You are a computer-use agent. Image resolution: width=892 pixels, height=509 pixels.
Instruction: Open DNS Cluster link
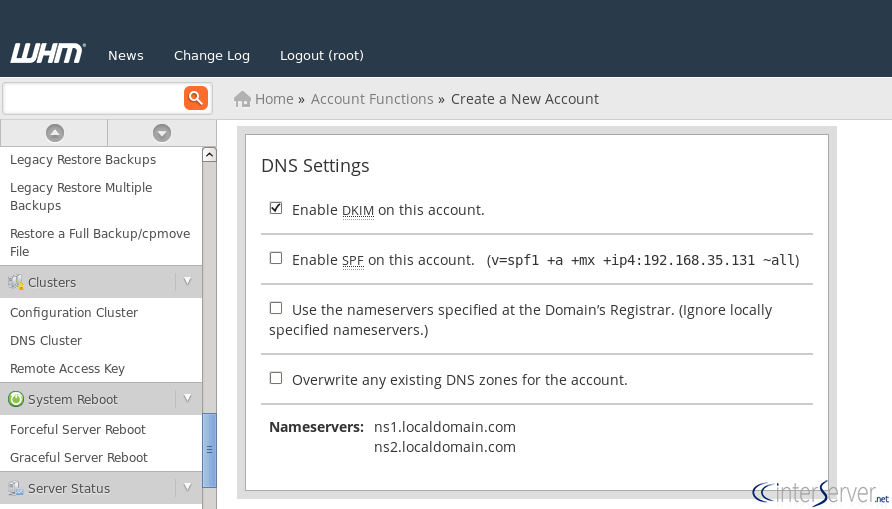46,341
